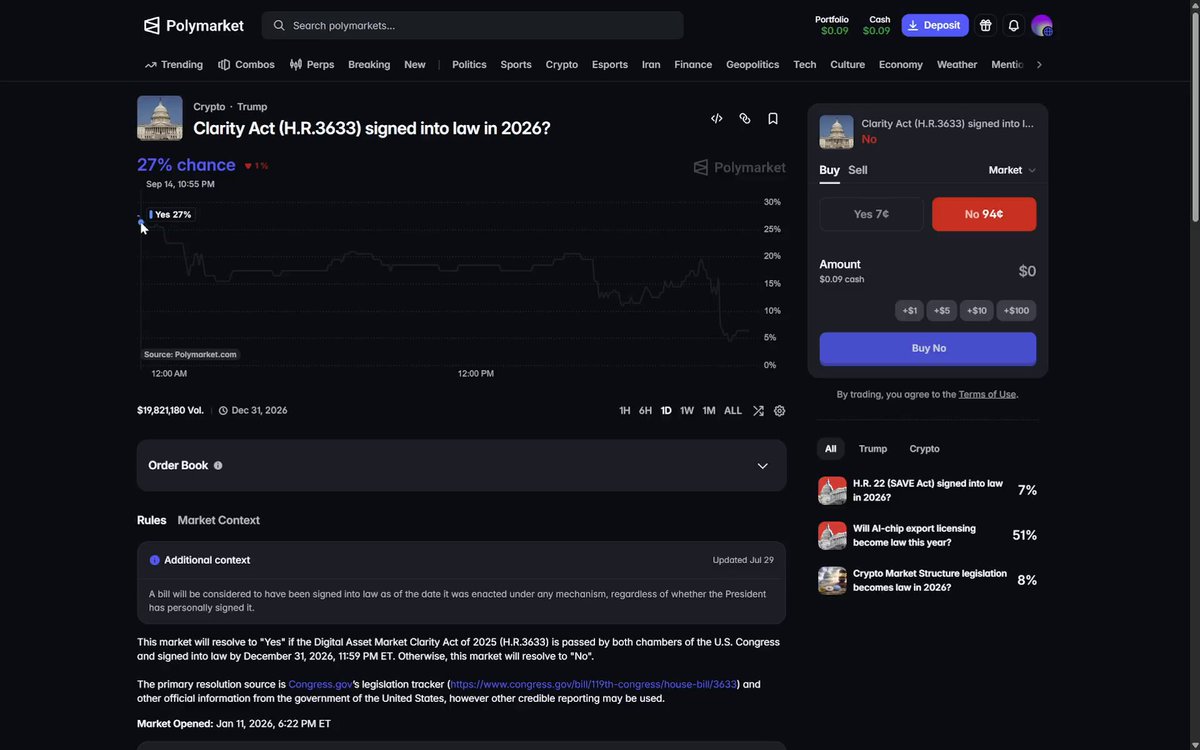Open the notifications bell
The width and height of the screenshot is (1200, 750).
click(x=1013, y=25)
